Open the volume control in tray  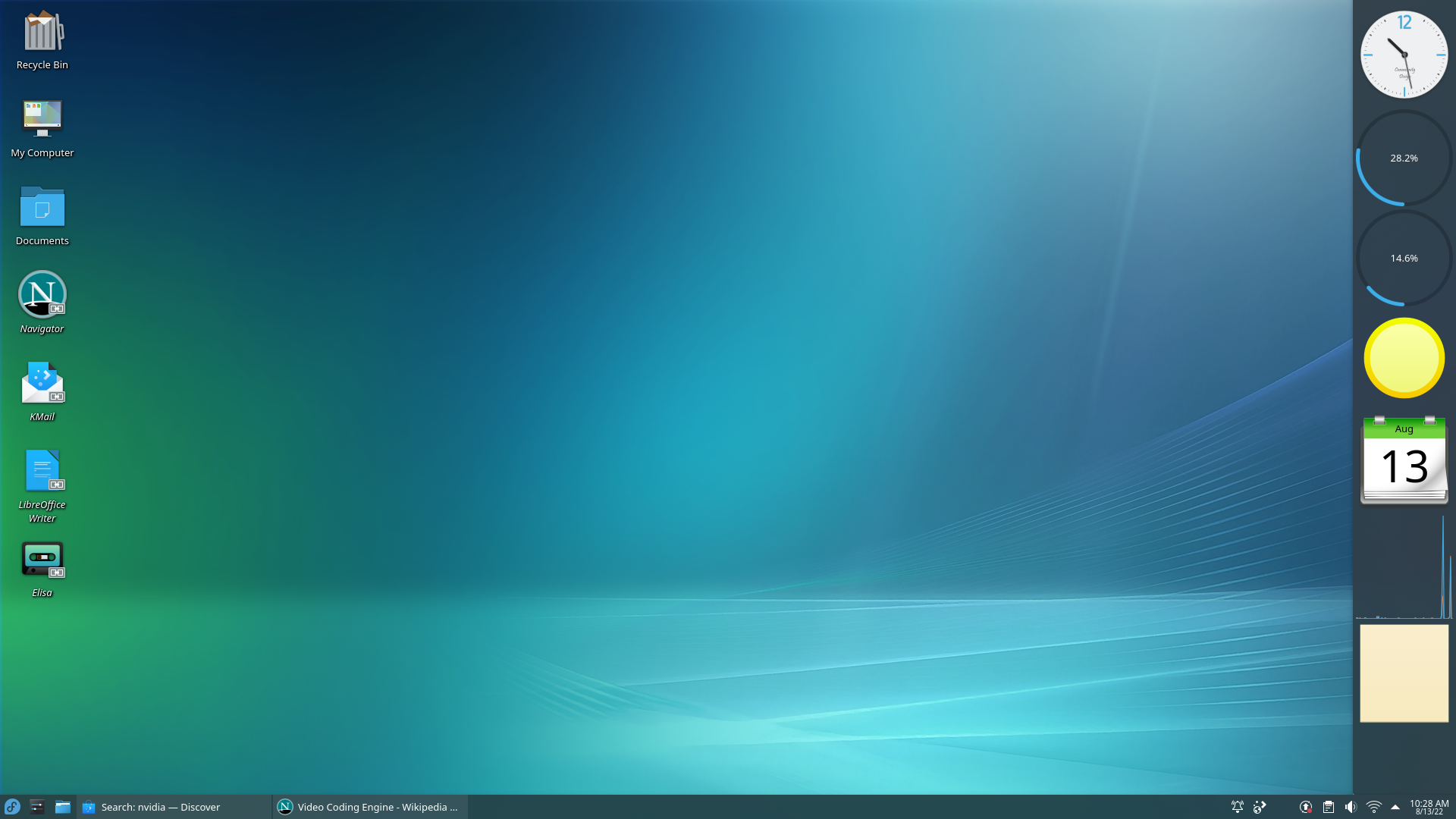(x=1351, y=807)
